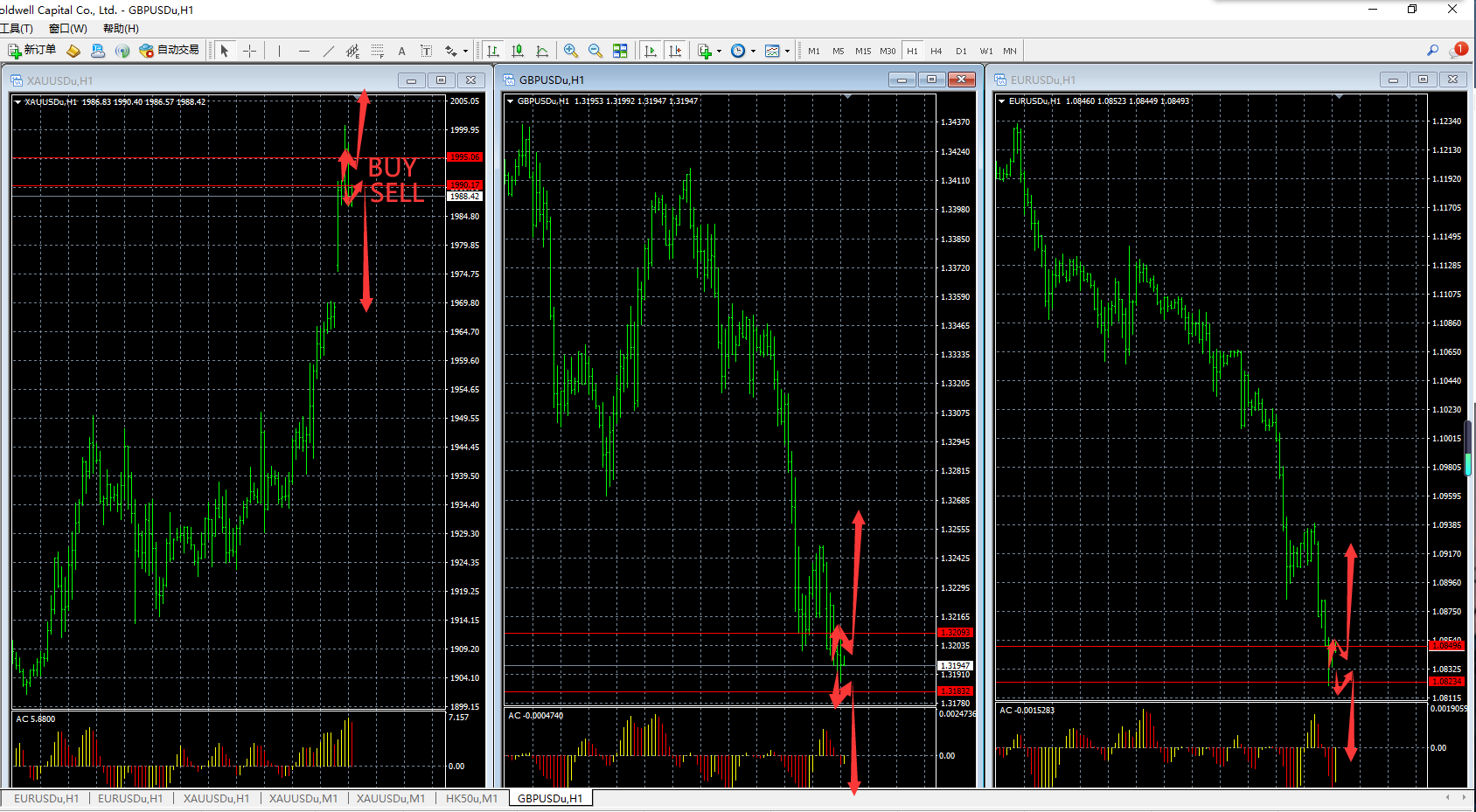Toggle the chart shift button
The height and width of the screenshot is (812, 1476).
674,51
